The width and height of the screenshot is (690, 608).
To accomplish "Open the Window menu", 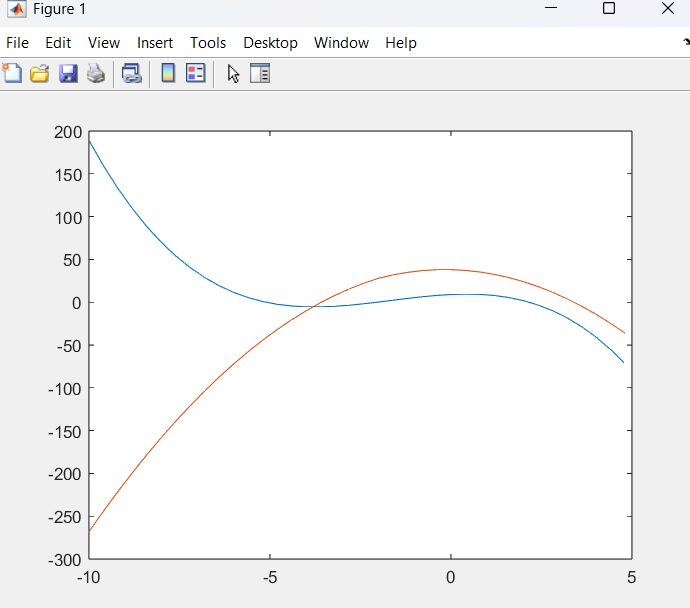I will [341, 43].
